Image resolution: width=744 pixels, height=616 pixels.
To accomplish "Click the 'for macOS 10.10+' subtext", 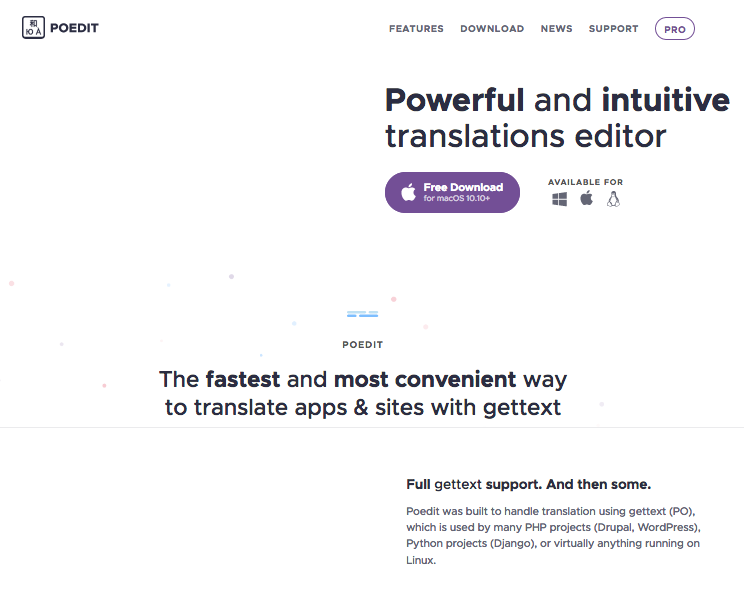I will tap(456, 198).
